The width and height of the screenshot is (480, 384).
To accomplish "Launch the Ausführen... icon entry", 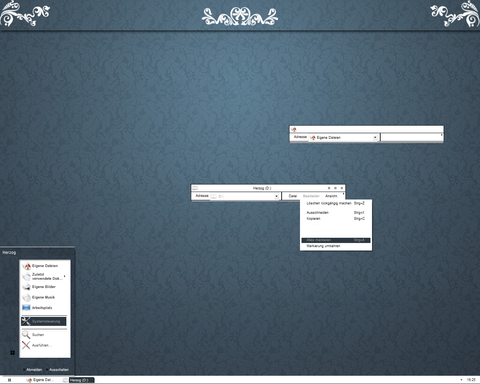I will click(x=26, y=345).
